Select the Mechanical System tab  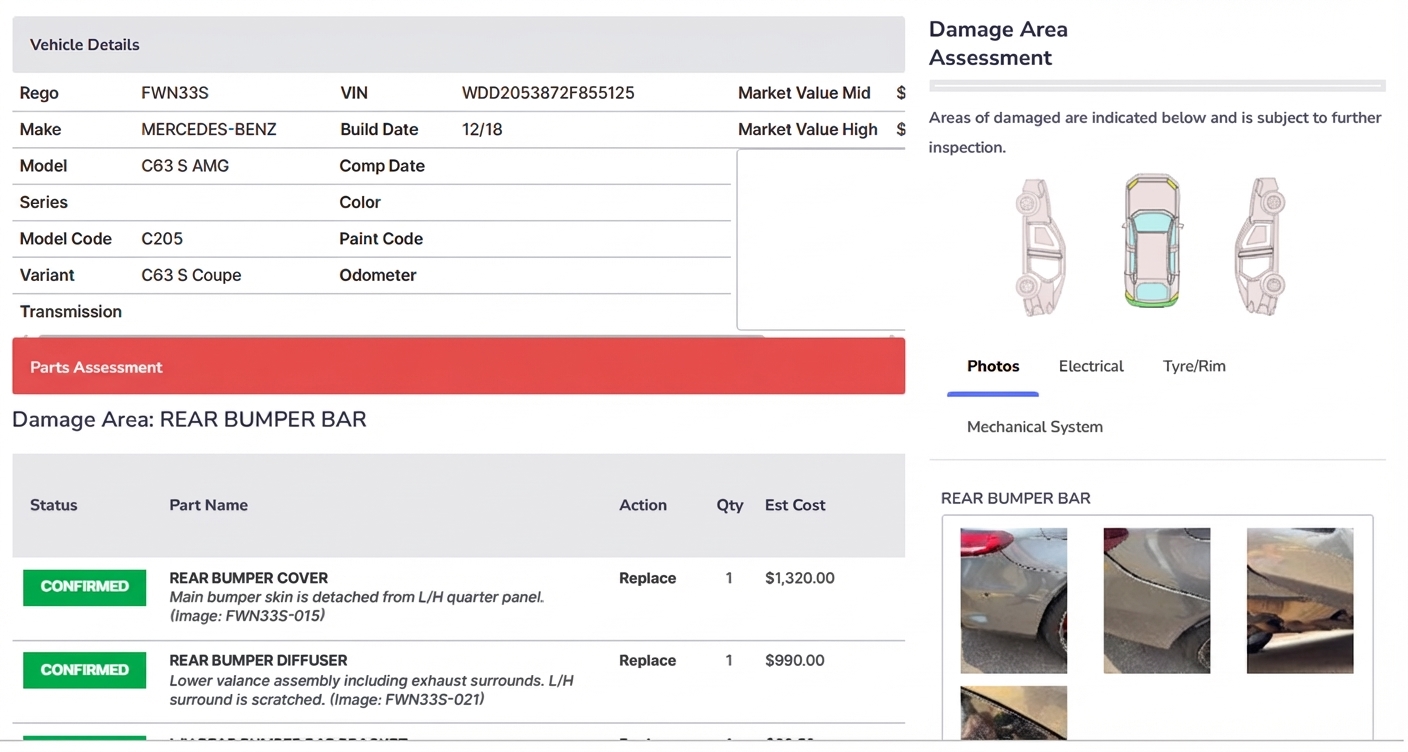[x=1034, y=427]
